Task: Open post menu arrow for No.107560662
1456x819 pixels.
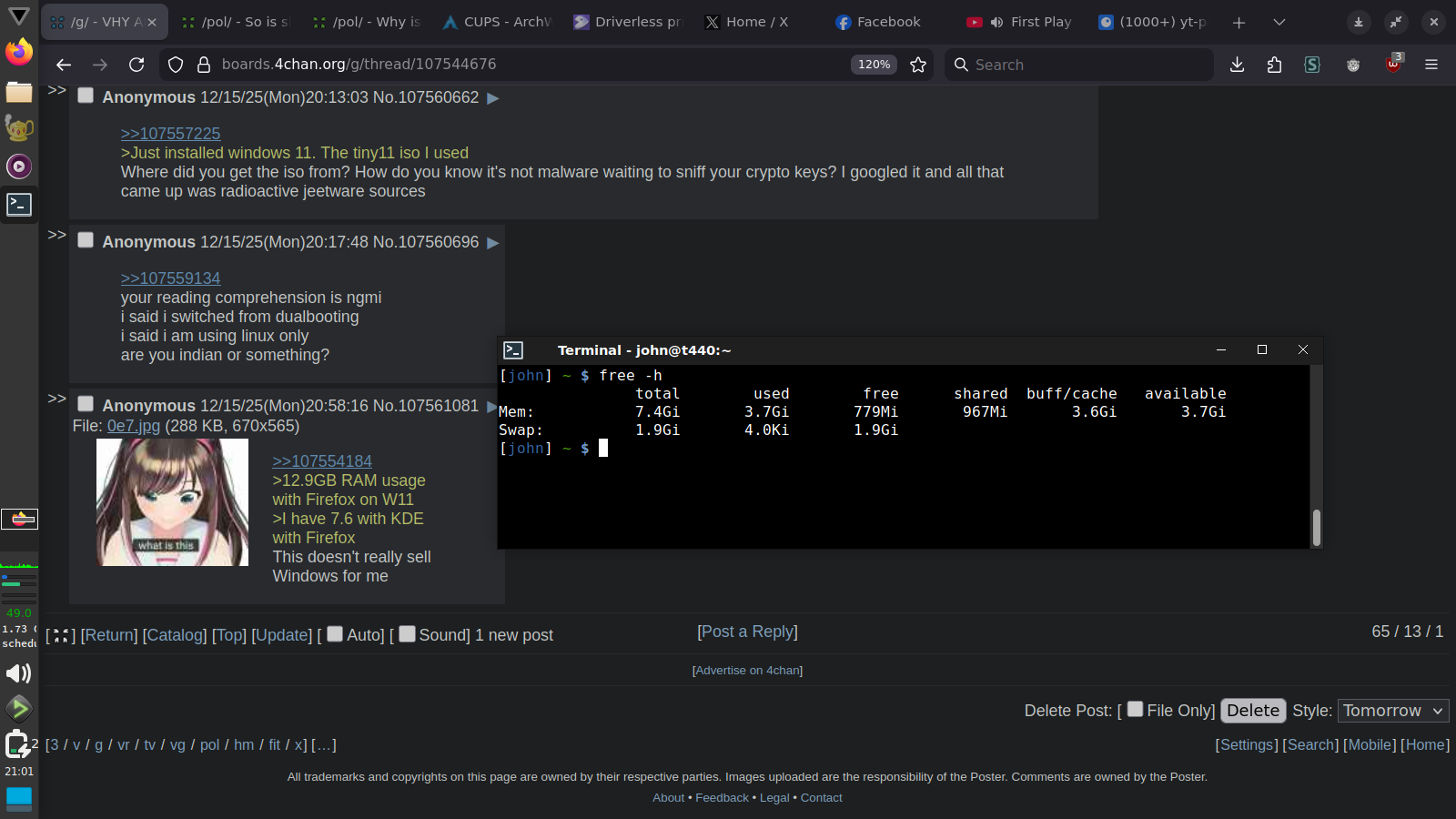Action: click(x=493, y=98)
